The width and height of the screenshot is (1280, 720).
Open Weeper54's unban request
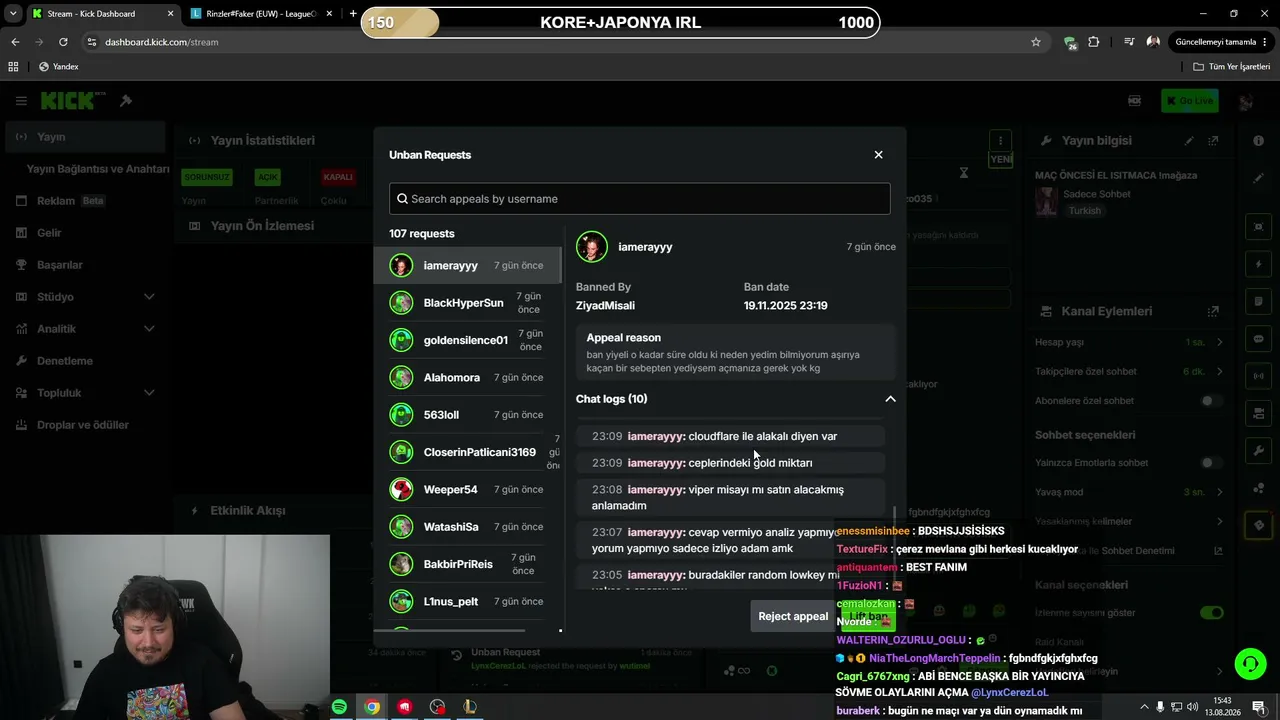coord(468,489)
